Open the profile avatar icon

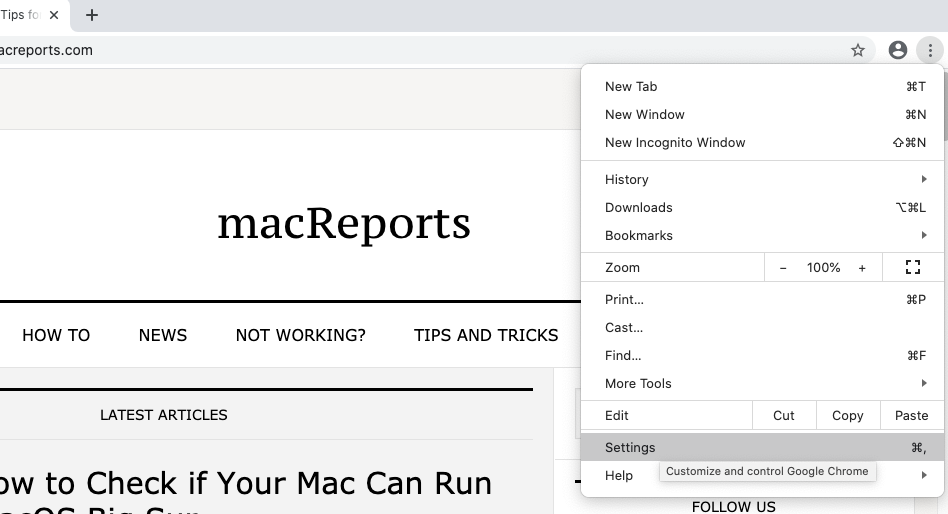click(898, 50)
